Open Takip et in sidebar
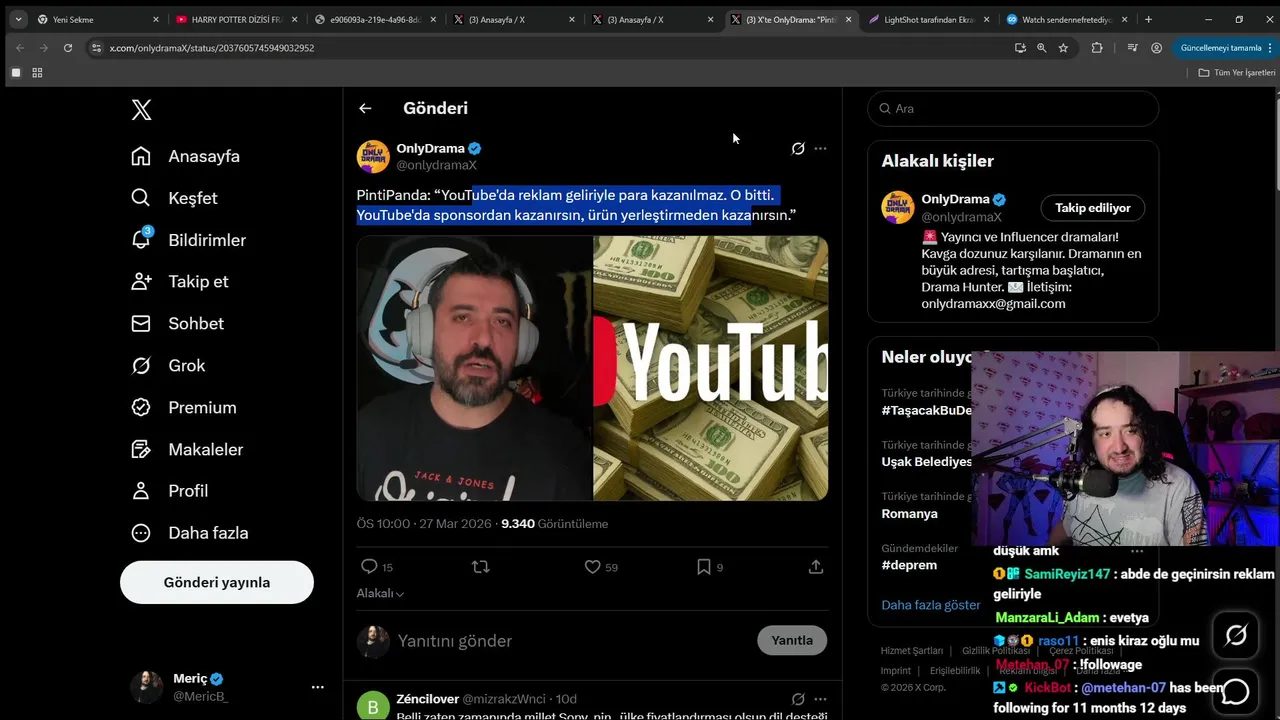 coord(180,281)
